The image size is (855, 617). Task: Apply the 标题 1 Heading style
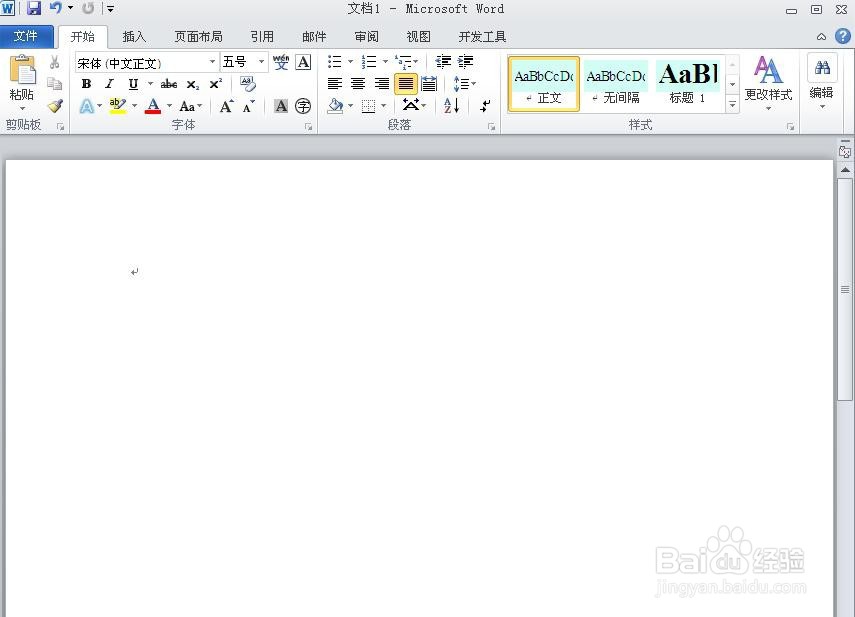click(x=688, y=84)
